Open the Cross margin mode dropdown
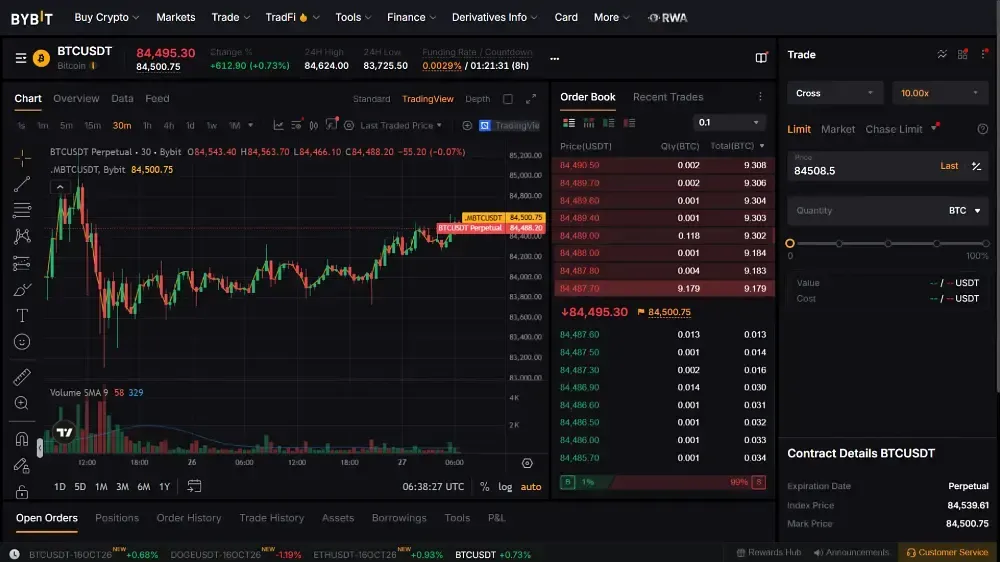Viewport: 1000px width, 562px height. (834, 93)
